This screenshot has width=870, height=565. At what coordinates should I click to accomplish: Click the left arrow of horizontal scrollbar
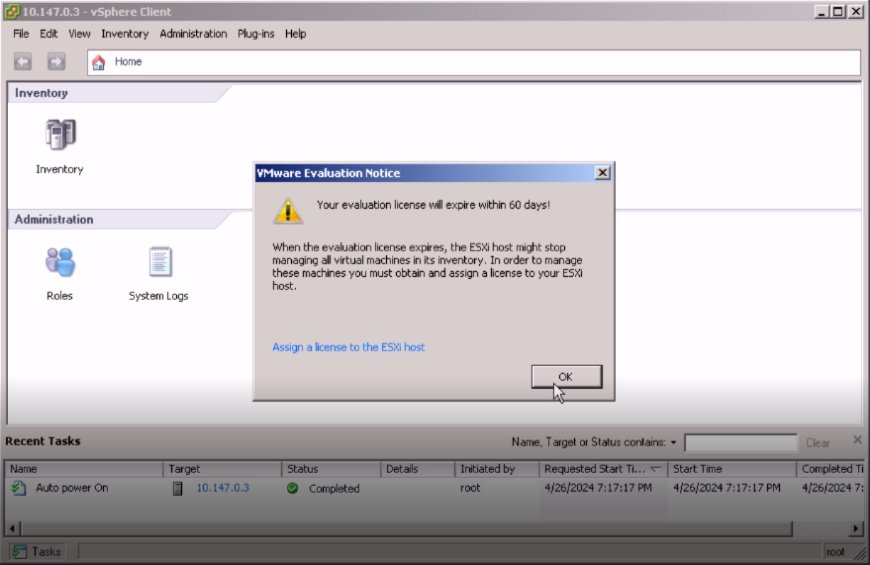13,528
